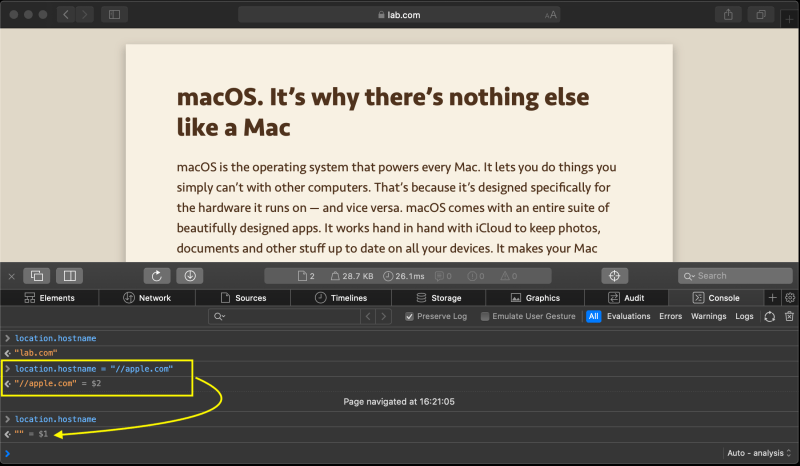Click the "lab.com" result line
Image resolution: width=800 pixels, height=466 pixels.
pos(36,353)
